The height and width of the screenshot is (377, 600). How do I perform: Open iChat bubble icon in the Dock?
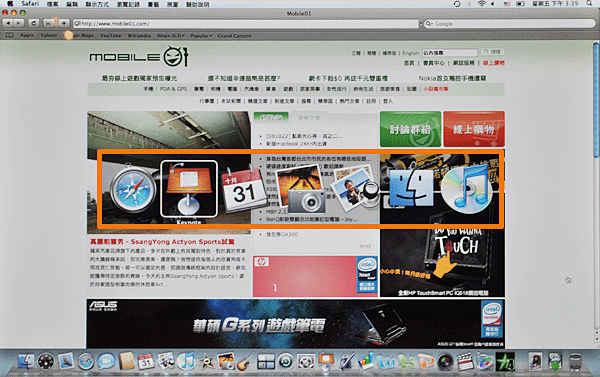click(x=106, y=361)
